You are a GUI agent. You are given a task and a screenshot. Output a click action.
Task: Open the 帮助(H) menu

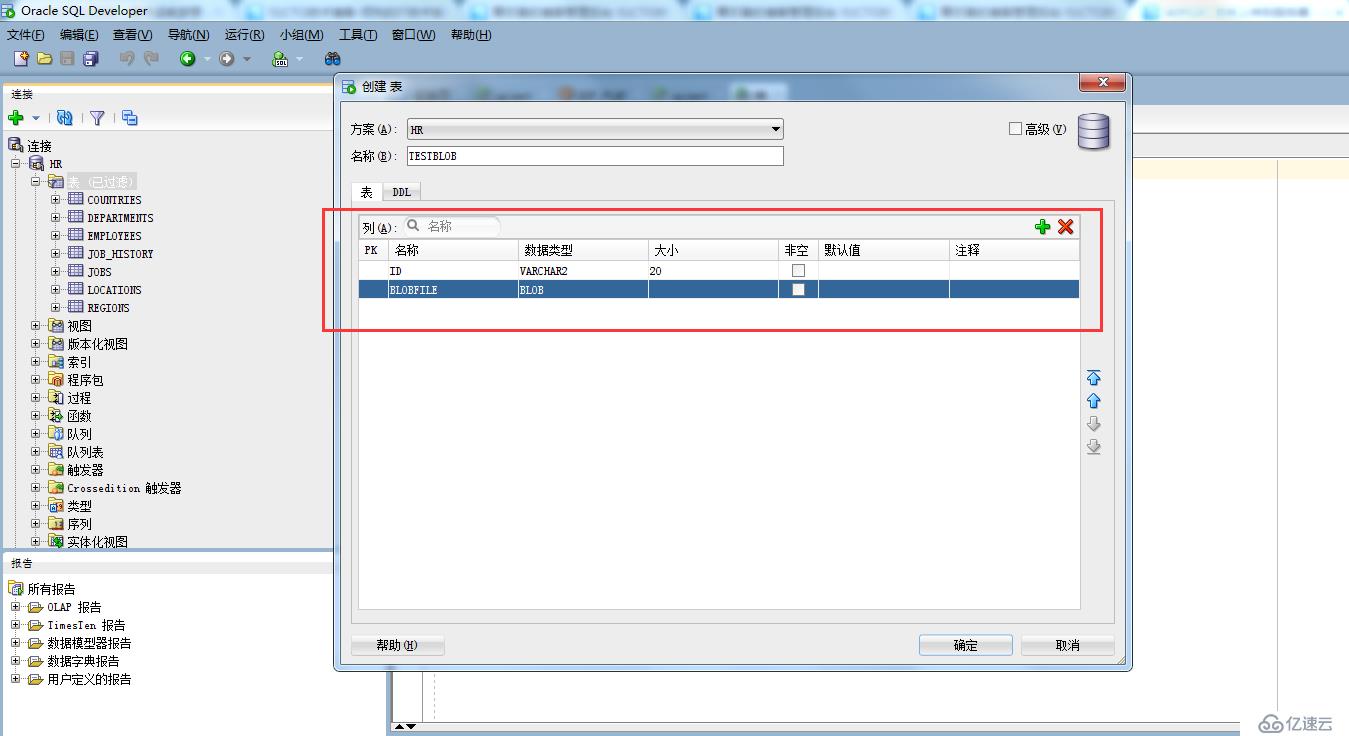pyautogui.click(x=471, y=35)
